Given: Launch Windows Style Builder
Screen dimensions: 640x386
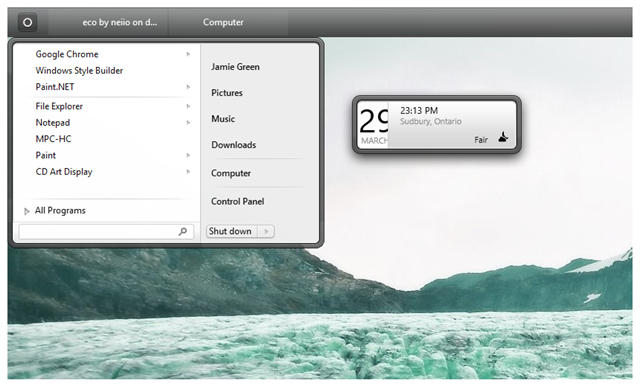Looking at the screenshot, I should pos(79,71).
